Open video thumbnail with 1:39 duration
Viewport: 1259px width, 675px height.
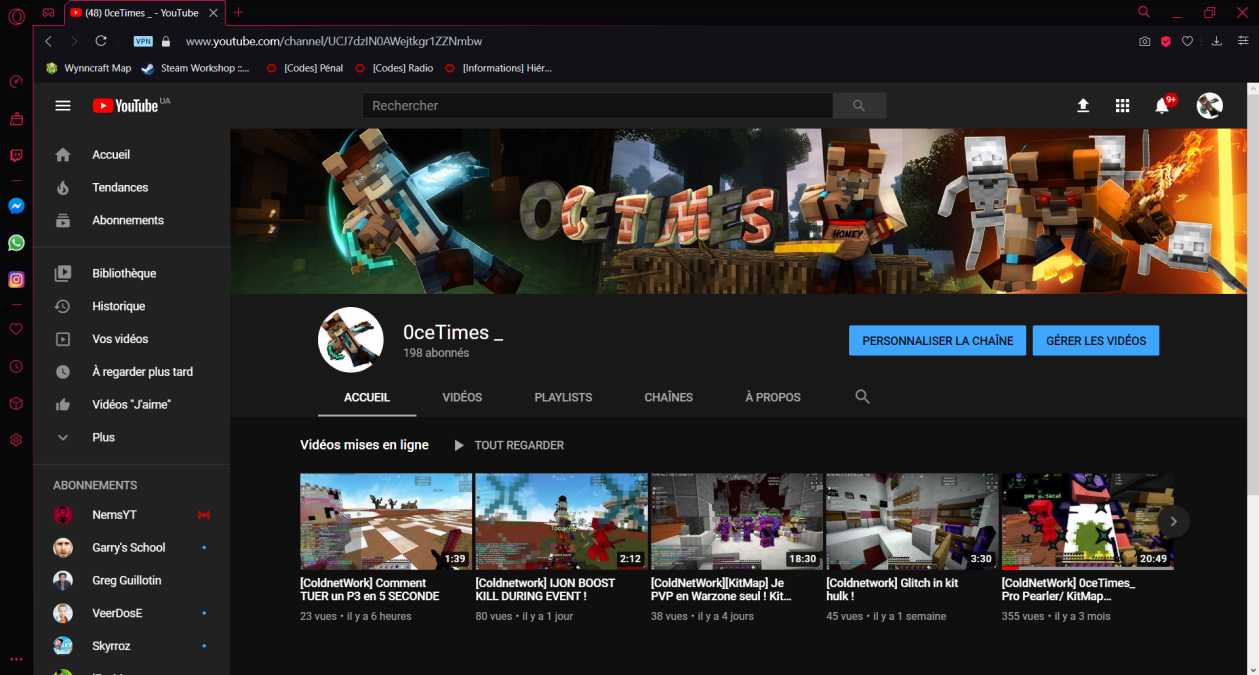(x=387, y=521)
